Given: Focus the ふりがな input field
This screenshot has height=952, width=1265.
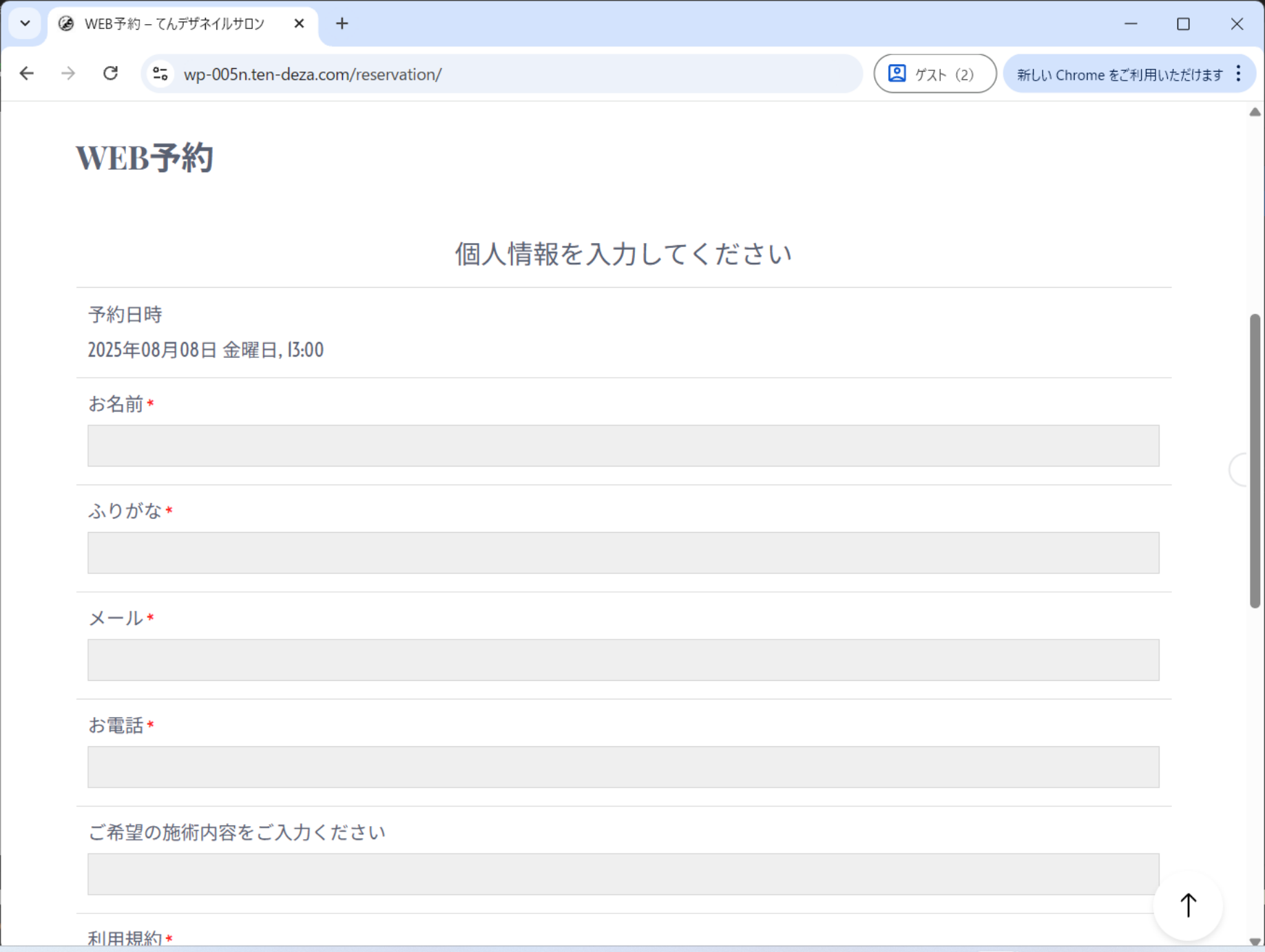Looking at the screenshot, I should point(623,553).
